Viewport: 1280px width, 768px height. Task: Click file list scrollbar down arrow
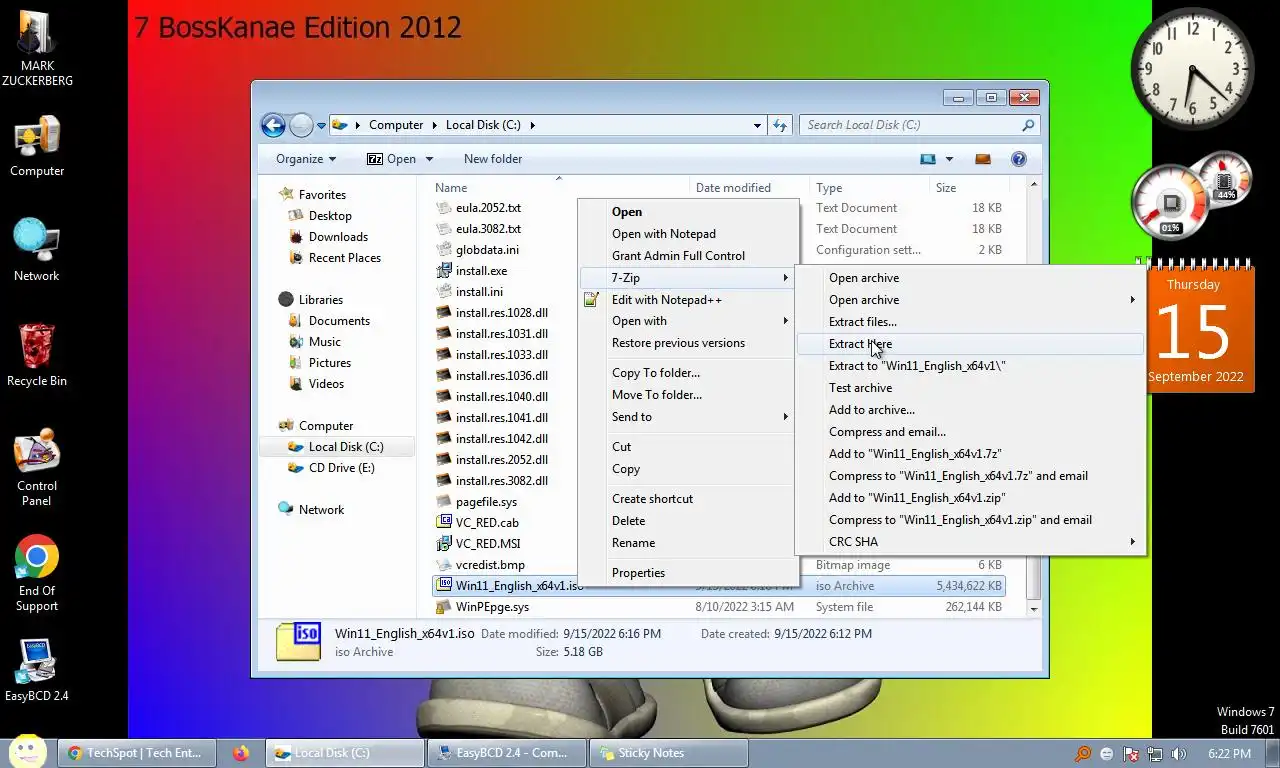[1034, 609]
